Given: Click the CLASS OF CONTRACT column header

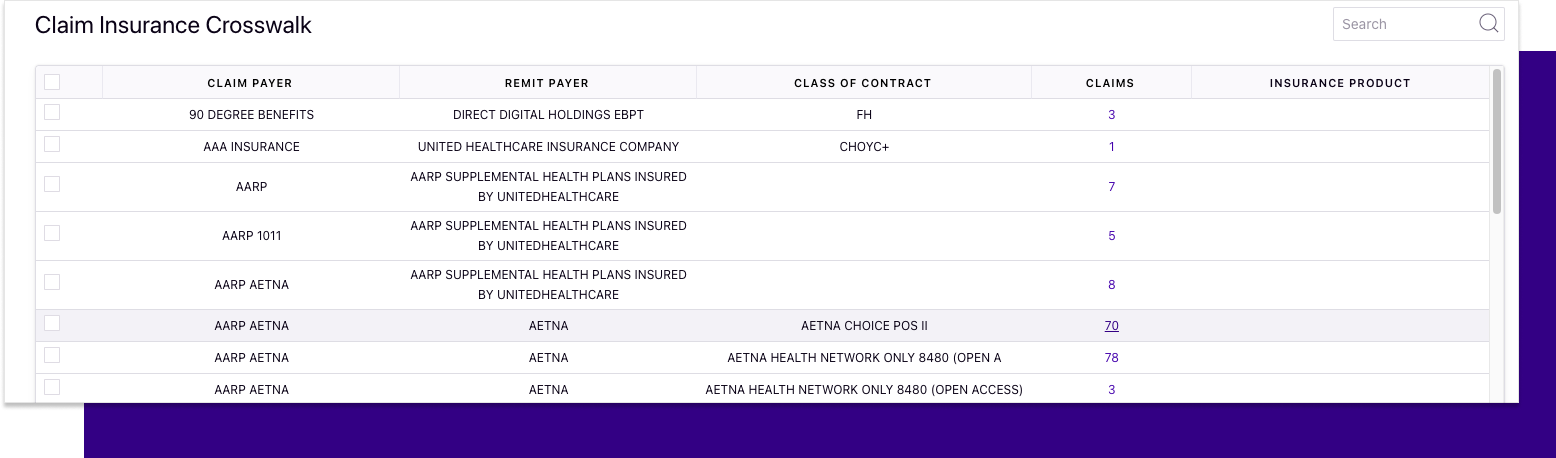Looking at the screenshot, I should tap(863, 83).
